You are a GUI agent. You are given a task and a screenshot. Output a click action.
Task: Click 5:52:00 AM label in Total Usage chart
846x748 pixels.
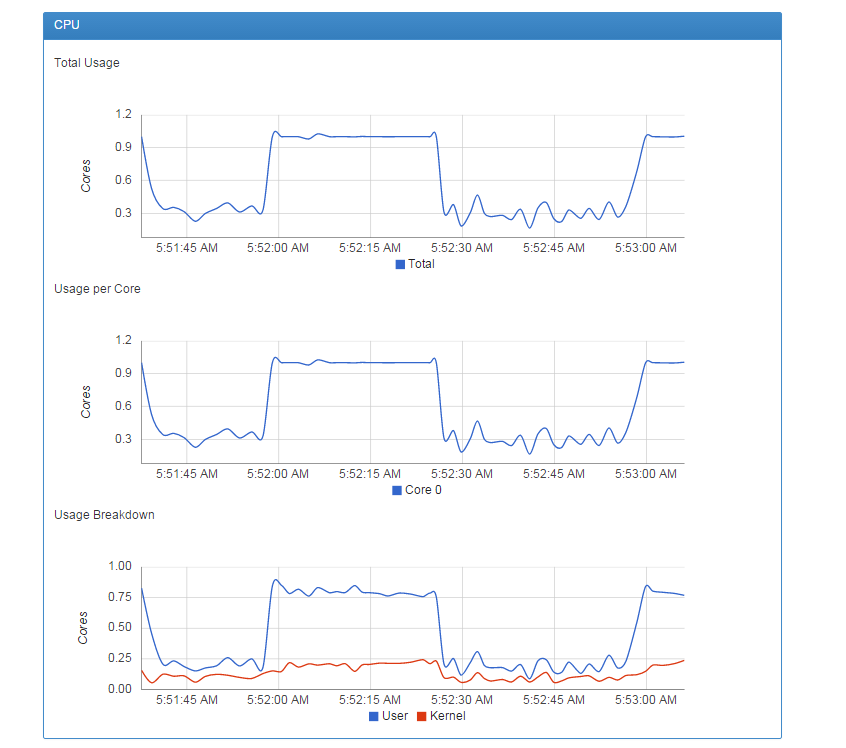click(278, 248)
